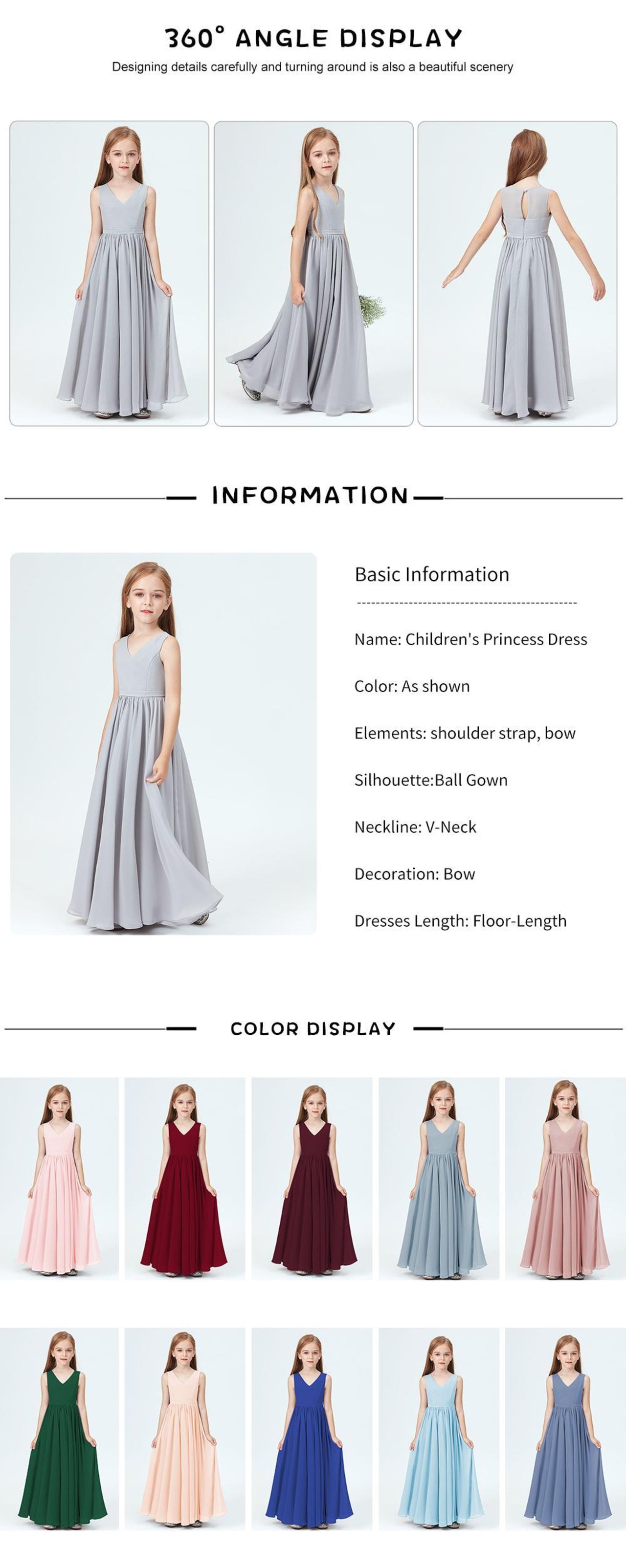Click the 360° Angle Display heading
Viewport: 626px width, 1568px height.
pos(313,38)
